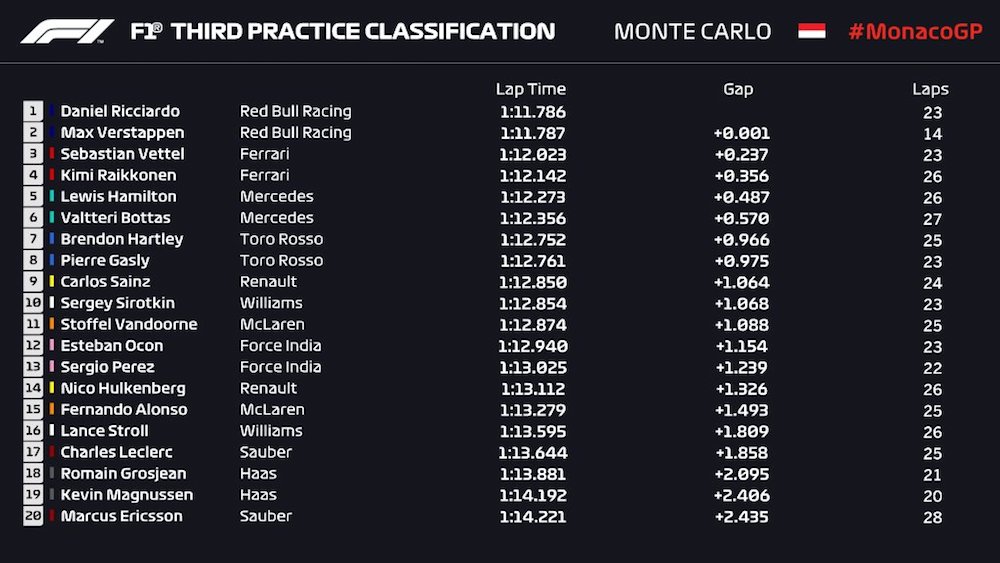Click Ferrari red color bar beside Vettel
Screen dimensions: 1000x563
pyautogui.click(x=51, y=154)
